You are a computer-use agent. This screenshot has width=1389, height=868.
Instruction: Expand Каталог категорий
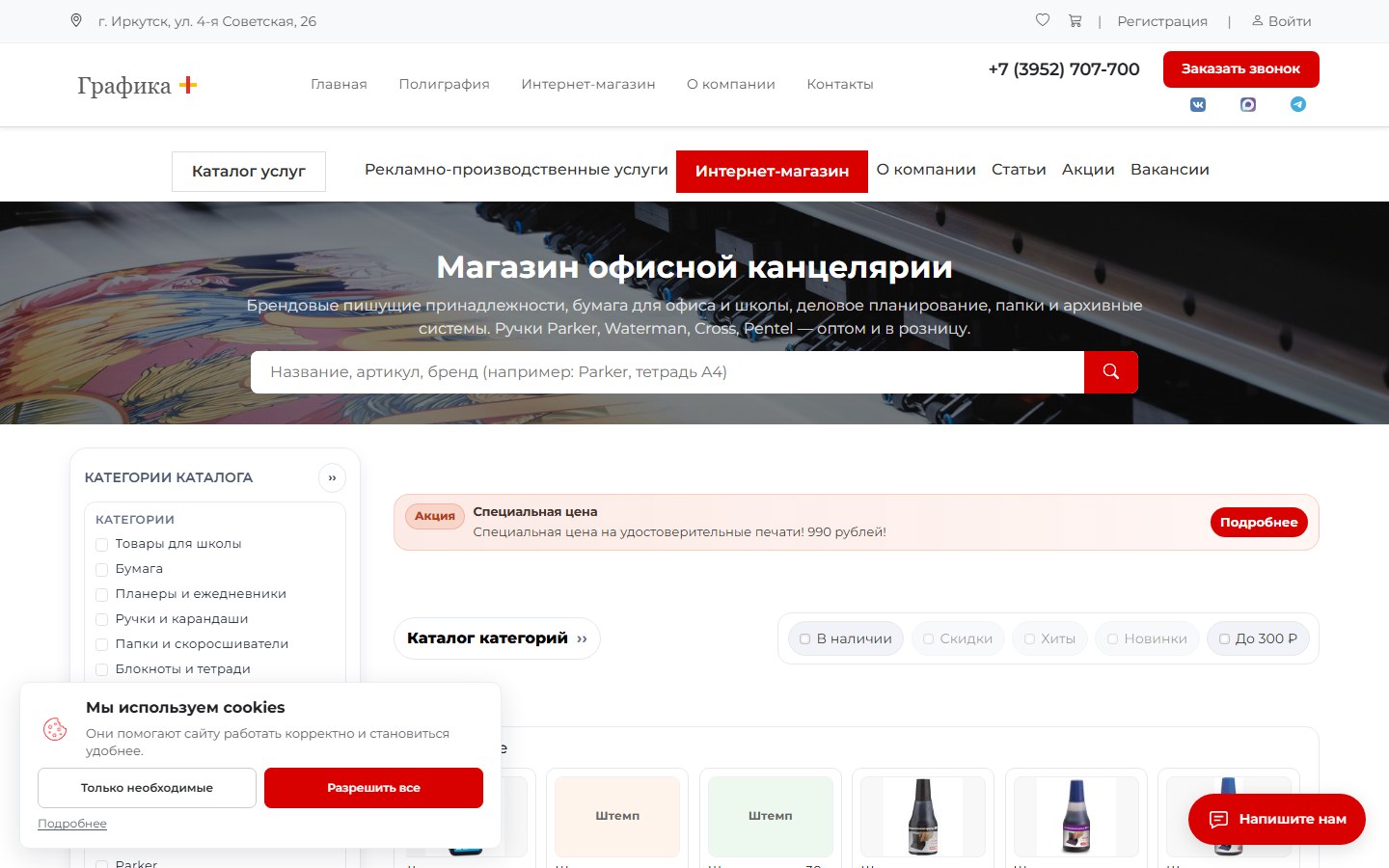(497, 638)
